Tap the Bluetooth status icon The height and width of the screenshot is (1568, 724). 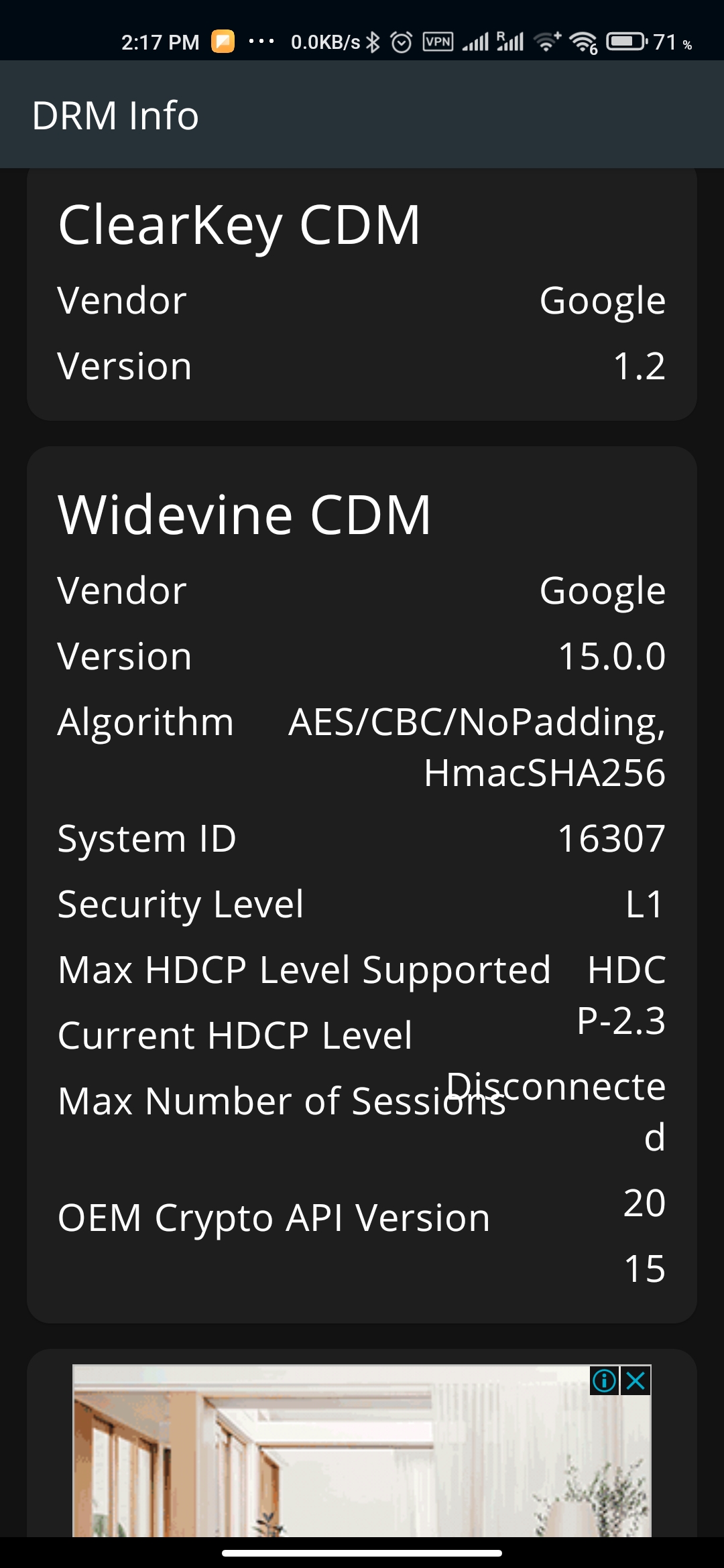373,42
